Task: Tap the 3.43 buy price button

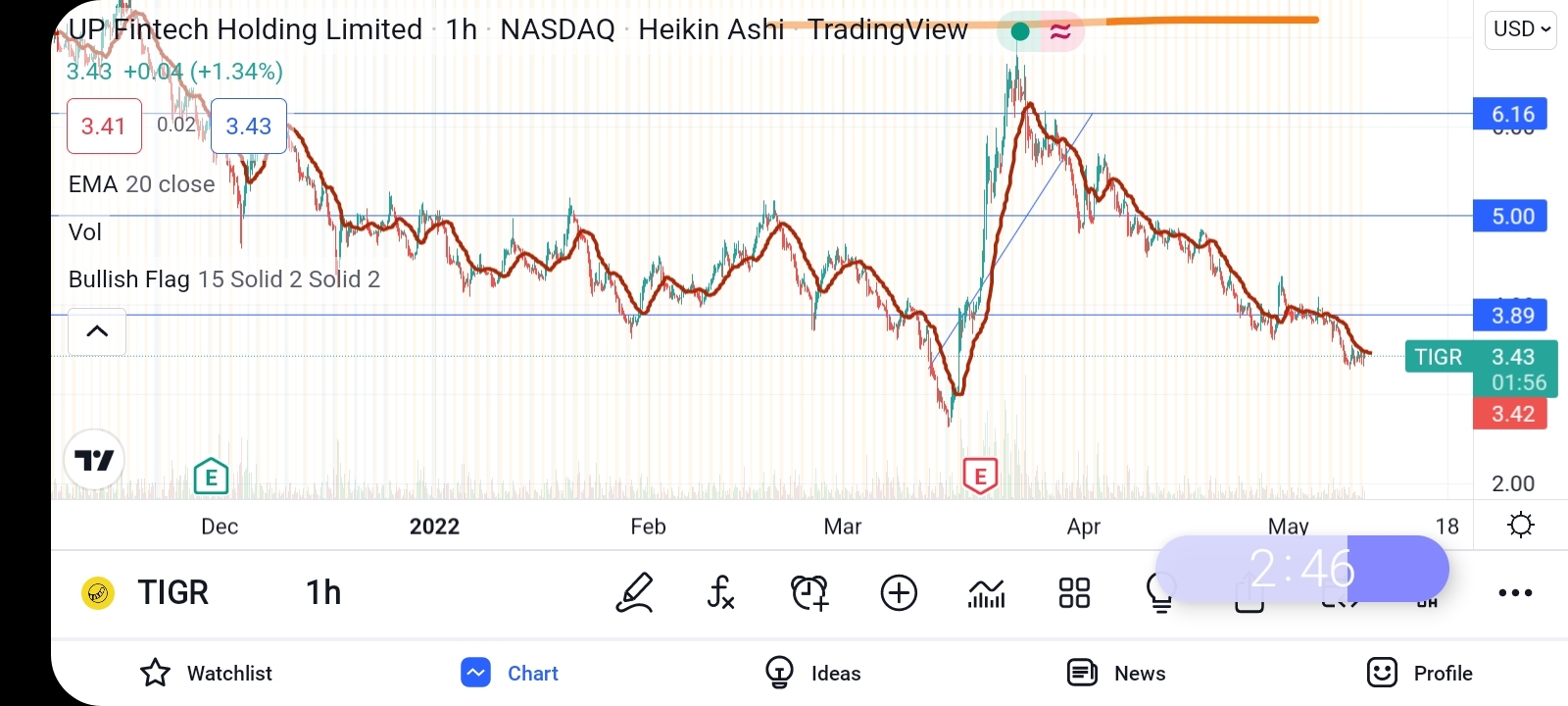Action: 249,126
